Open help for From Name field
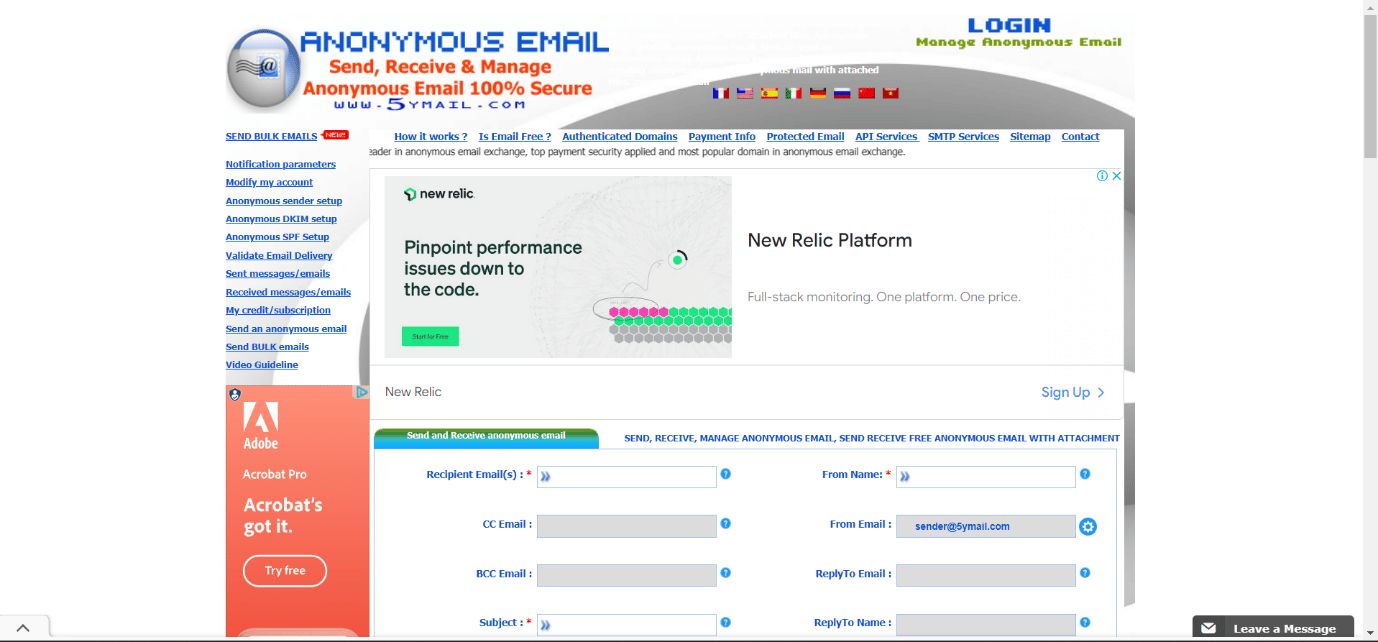 pyautogui.click(x=1085, y=474)
